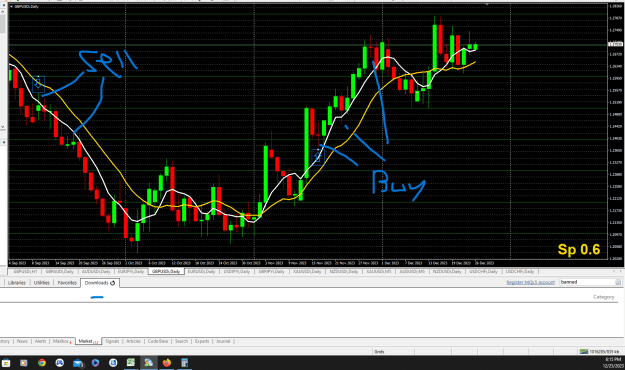Open the Alerts terminal tab
Viewport: 625px width, 370px height.
pyautogui.click(x=40, y=341)
